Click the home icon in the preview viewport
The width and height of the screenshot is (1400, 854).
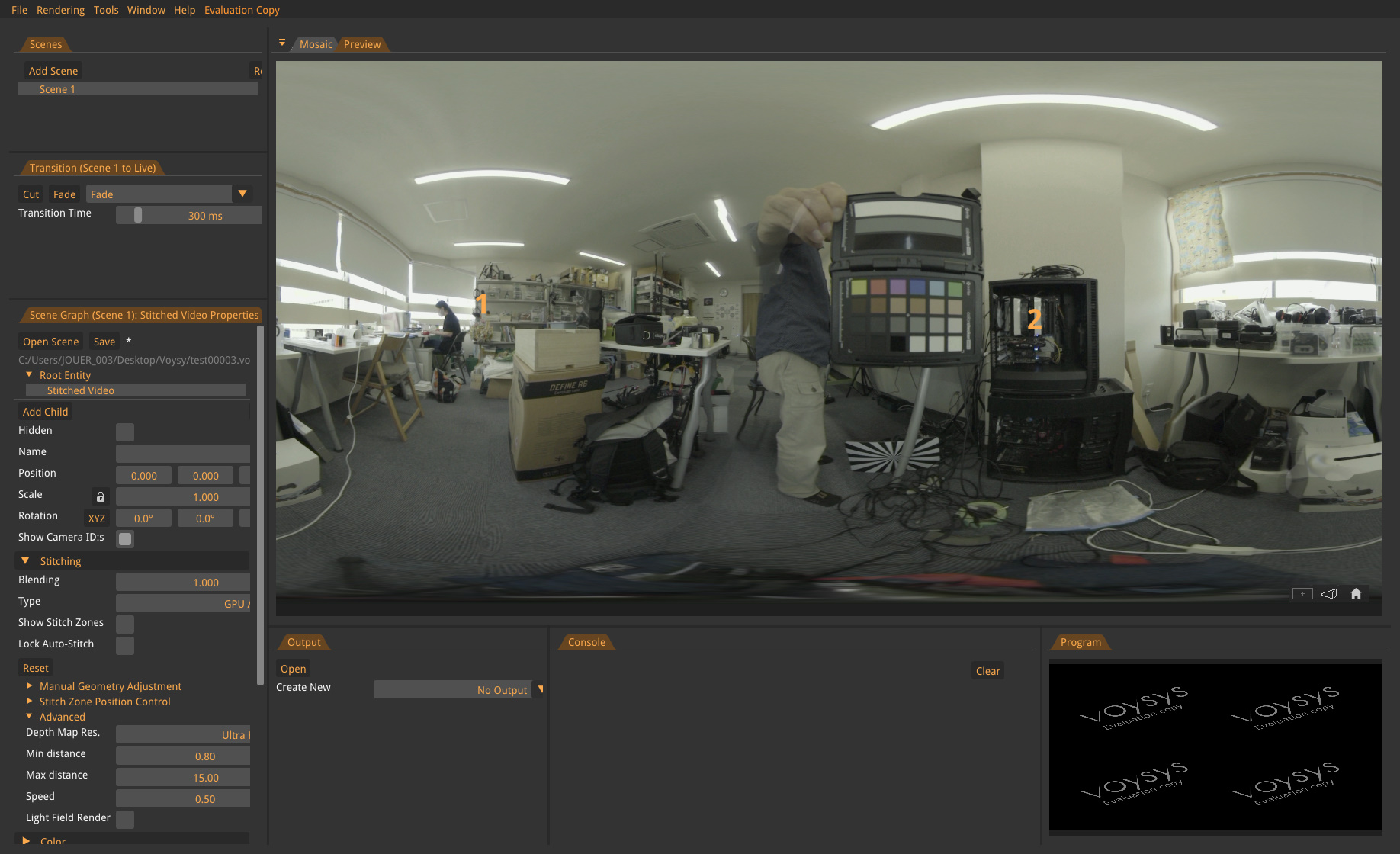pyautogui.click(x=1357, y=593)
